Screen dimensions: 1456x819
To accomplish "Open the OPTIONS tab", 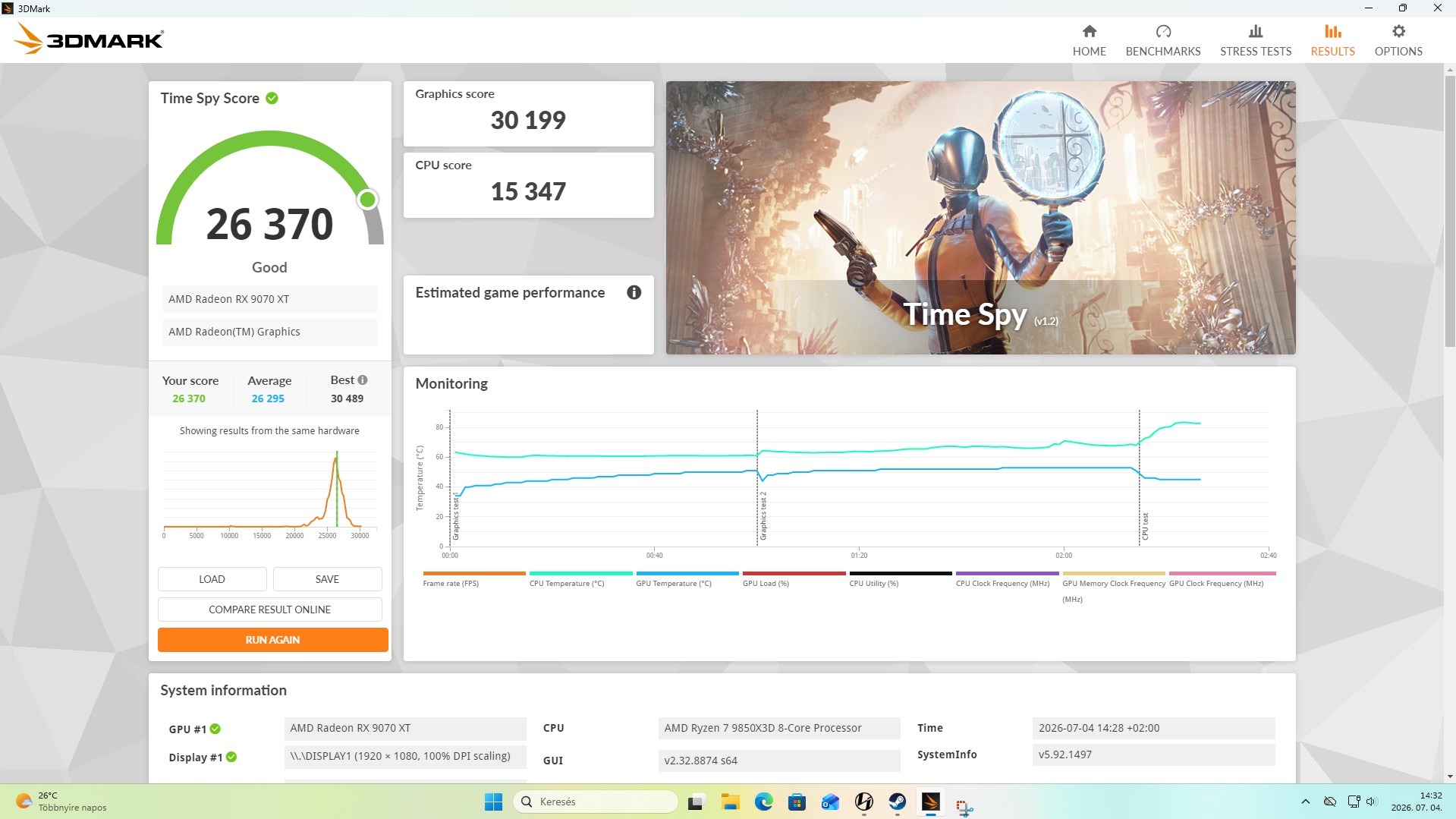I will [1398, 40].
